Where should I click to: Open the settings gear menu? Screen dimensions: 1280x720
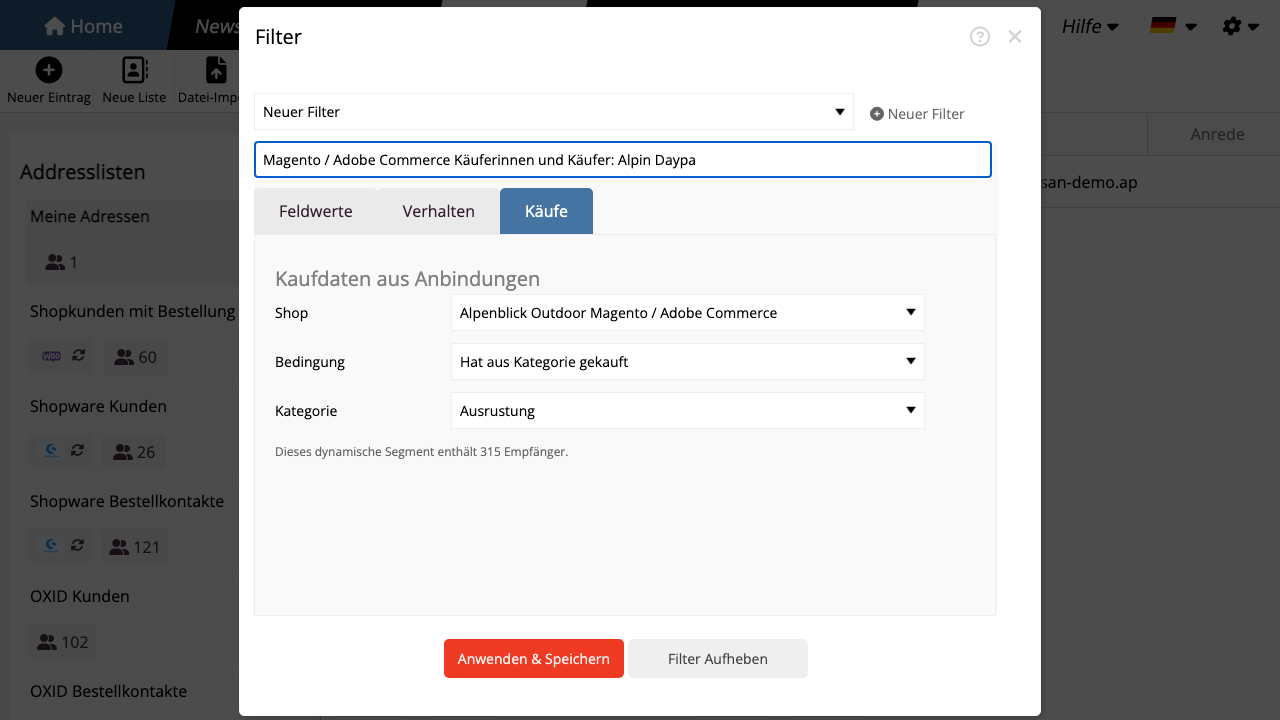click(x=1241, y=26)
